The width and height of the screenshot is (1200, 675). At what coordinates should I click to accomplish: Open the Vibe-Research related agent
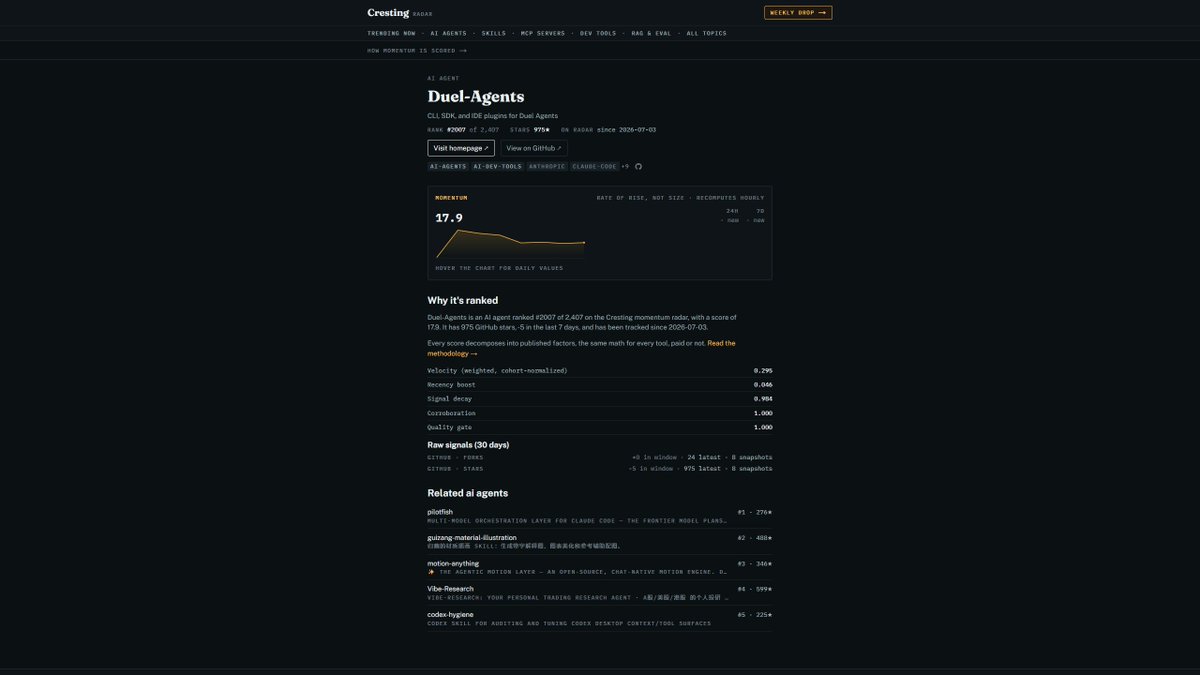[600, 593]
